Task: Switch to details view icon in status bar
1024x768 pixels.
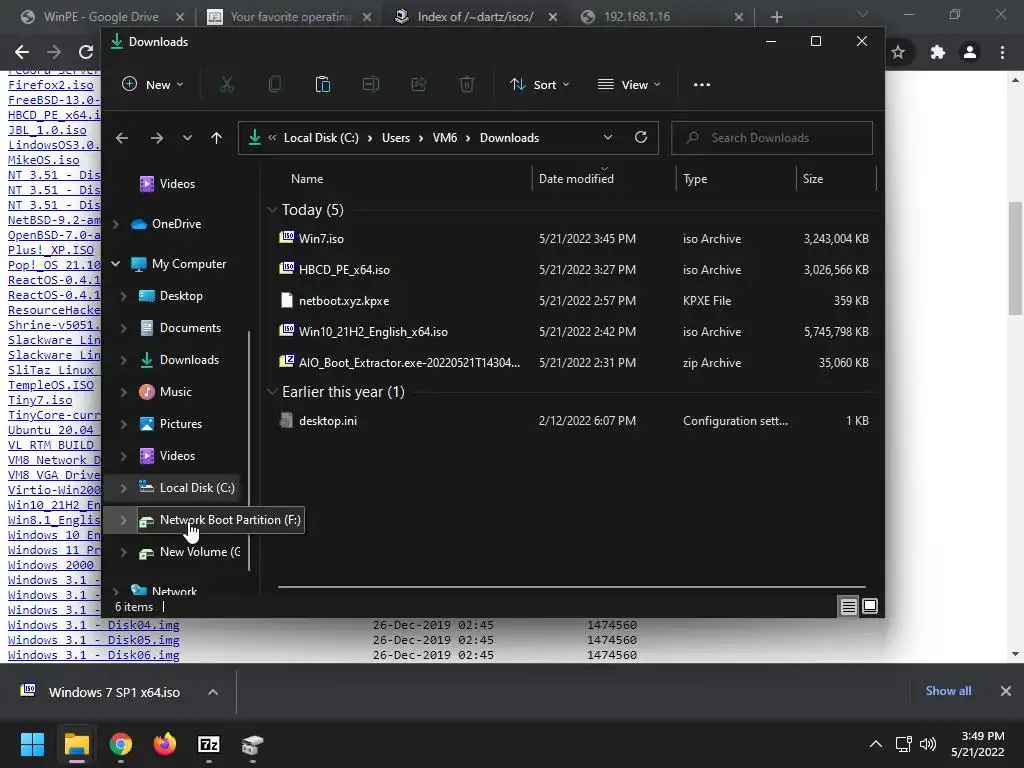Action: 848,607
